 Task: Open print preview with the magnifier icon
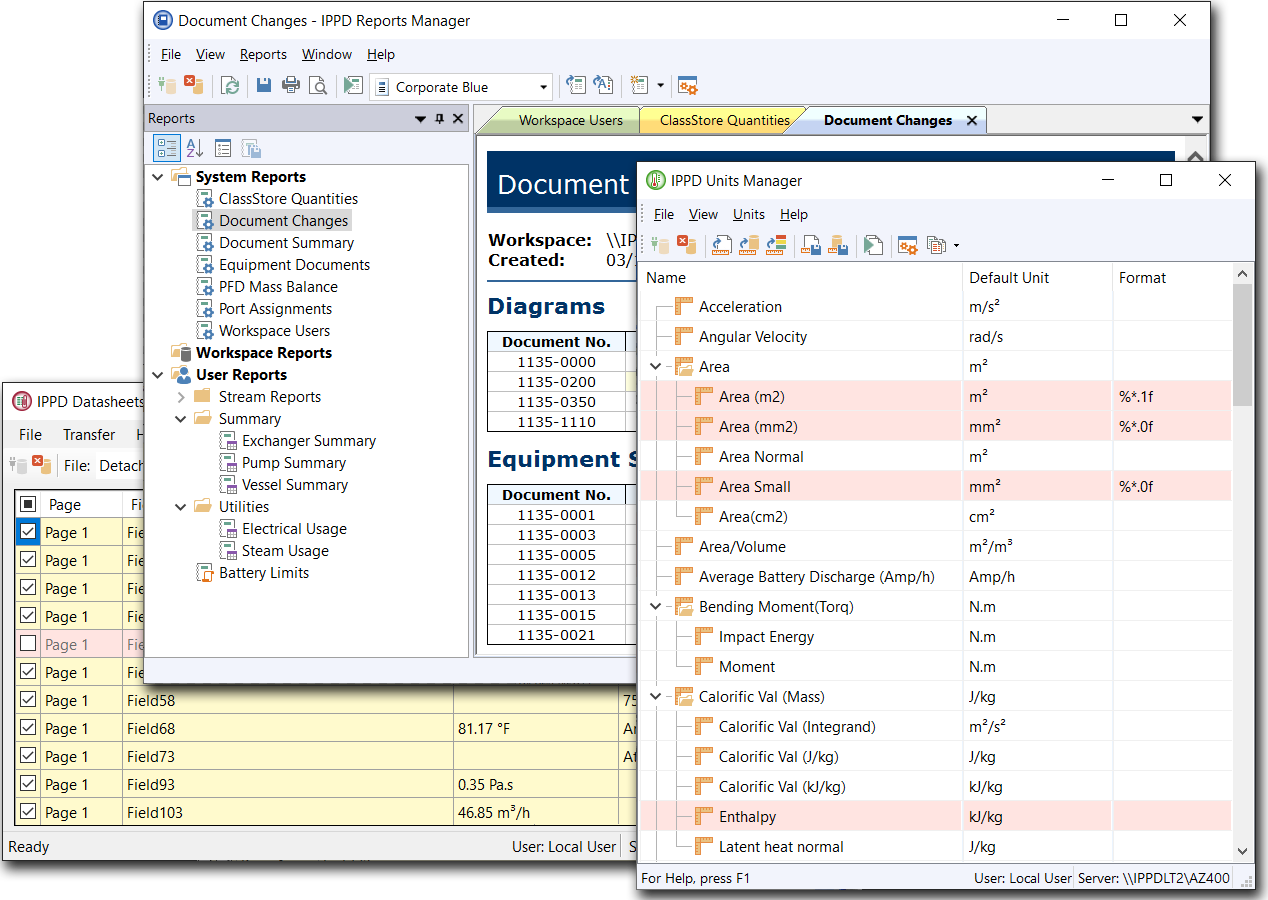click(318, 86)
